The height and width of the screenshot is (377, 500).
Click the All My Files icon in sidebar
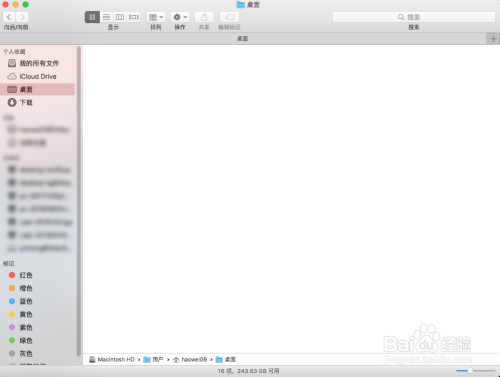[x=12, y=63]
